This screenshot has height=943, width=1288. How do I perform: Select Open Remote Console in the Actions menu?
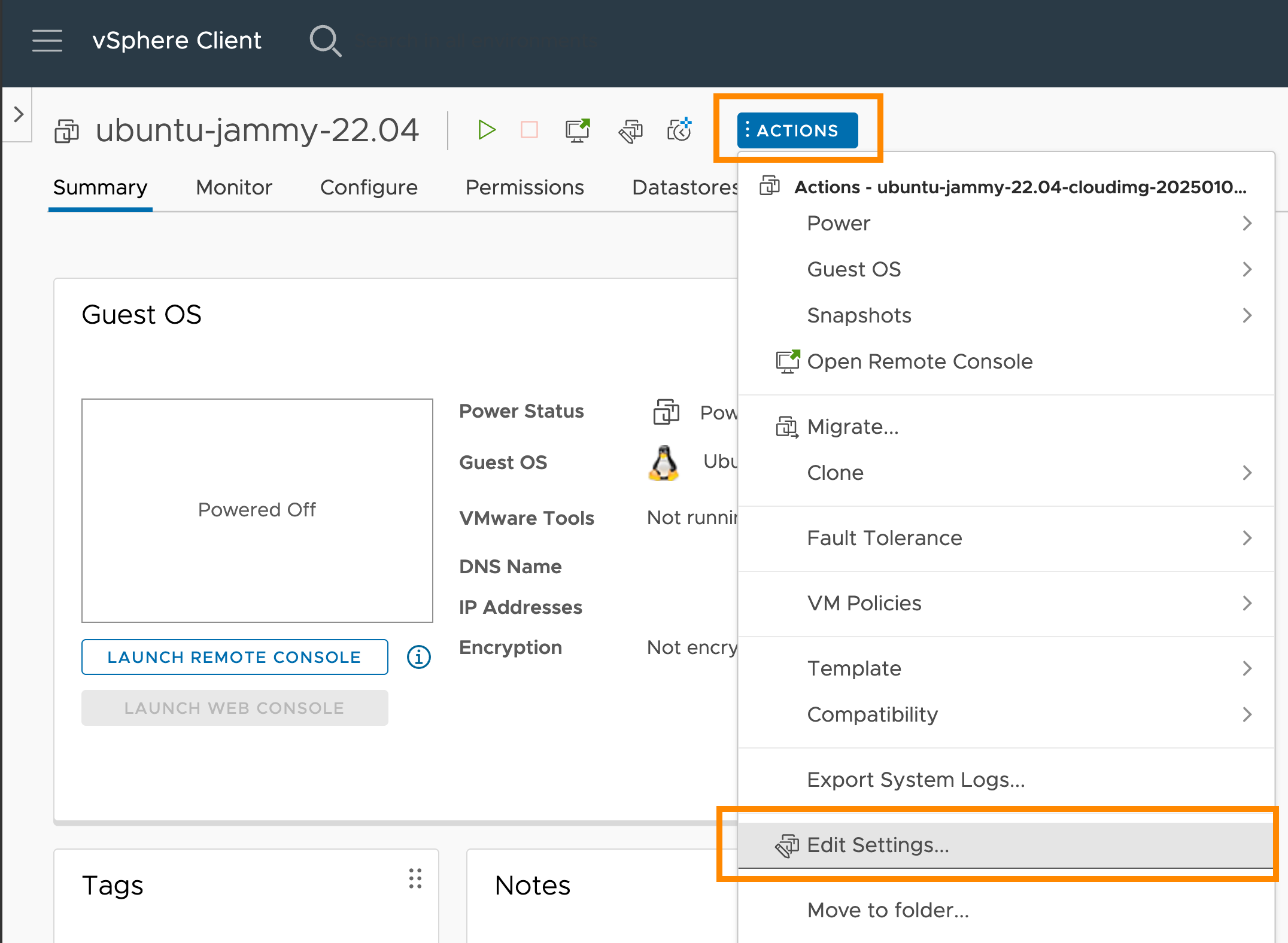(x=919, y=361)
